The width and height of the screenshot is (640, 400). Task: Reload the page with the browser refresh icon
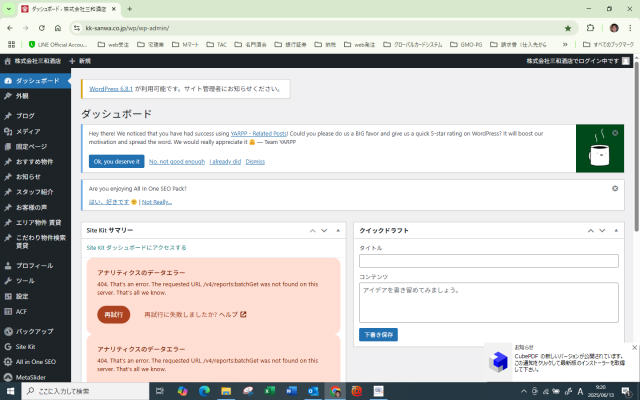click(x=42, y=28)
